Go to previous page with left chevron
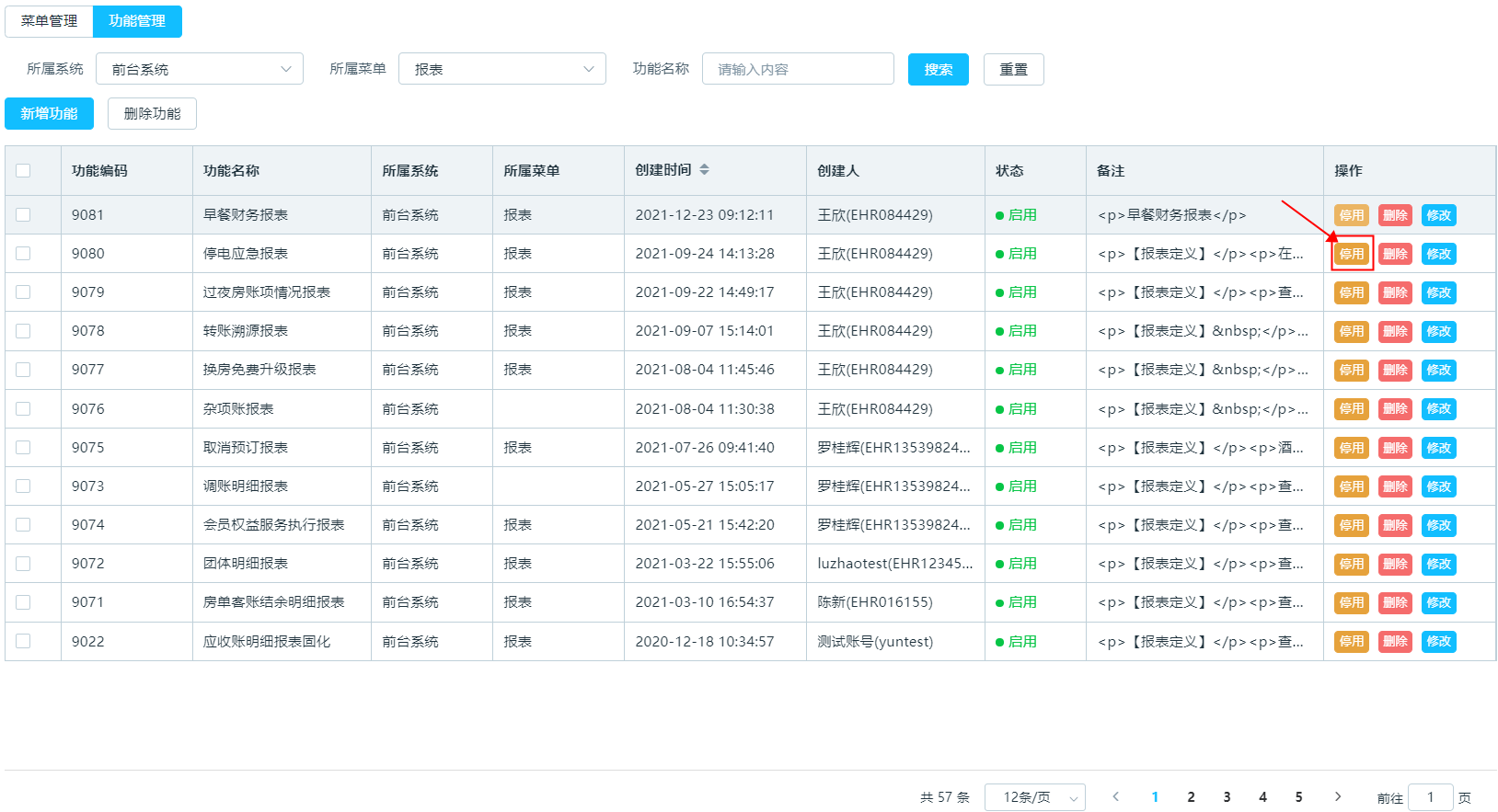Viewport: 1498px width, 812px height. coord(1115,797)
